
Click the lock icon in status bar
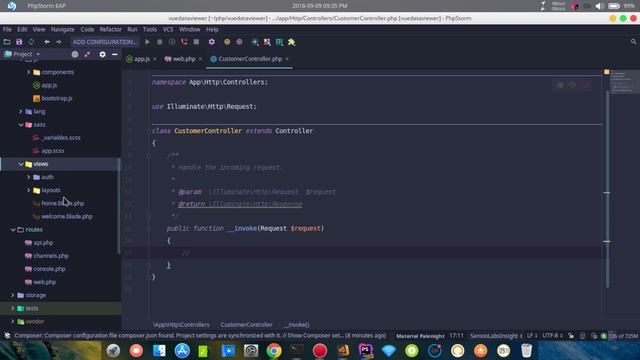point(571,336)
